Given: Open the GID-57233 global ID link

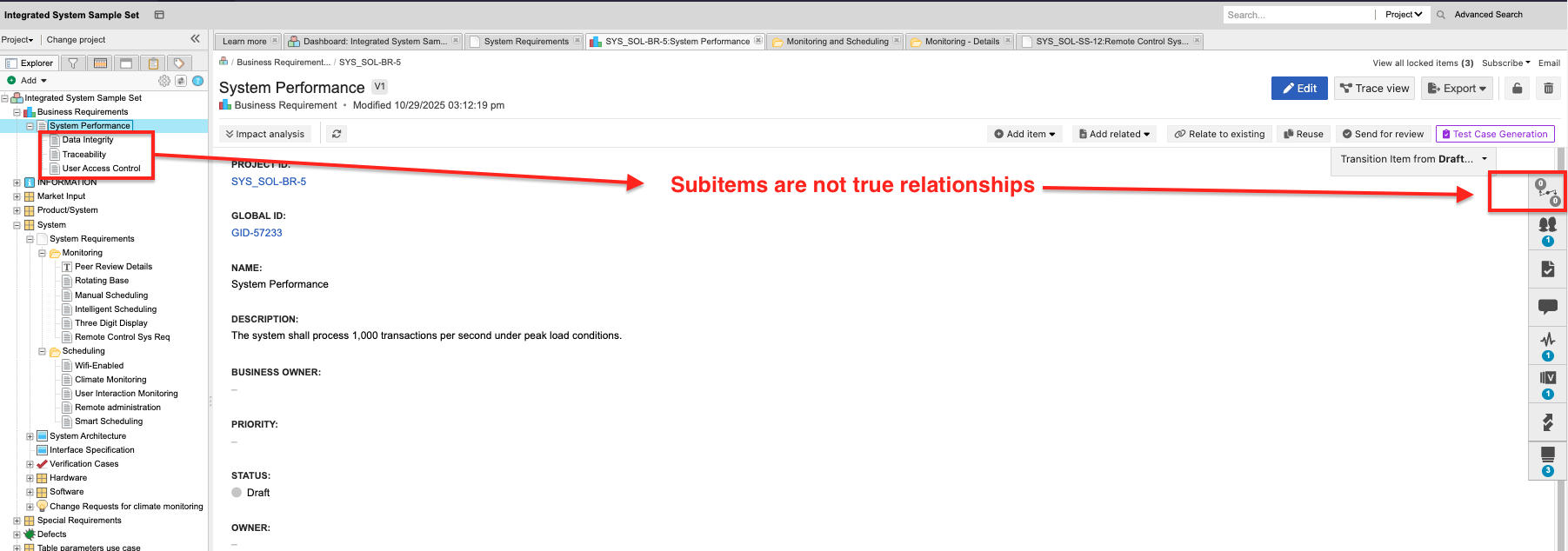Looking at the screenshot, I should click(257, 233).
